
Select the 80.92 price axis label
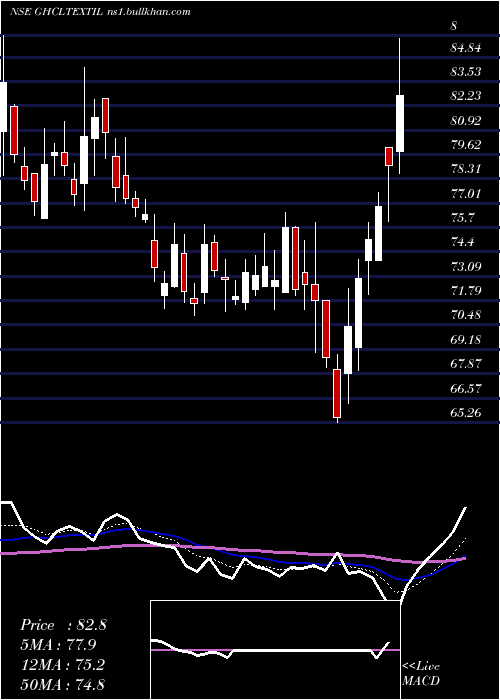pos(466,121)
